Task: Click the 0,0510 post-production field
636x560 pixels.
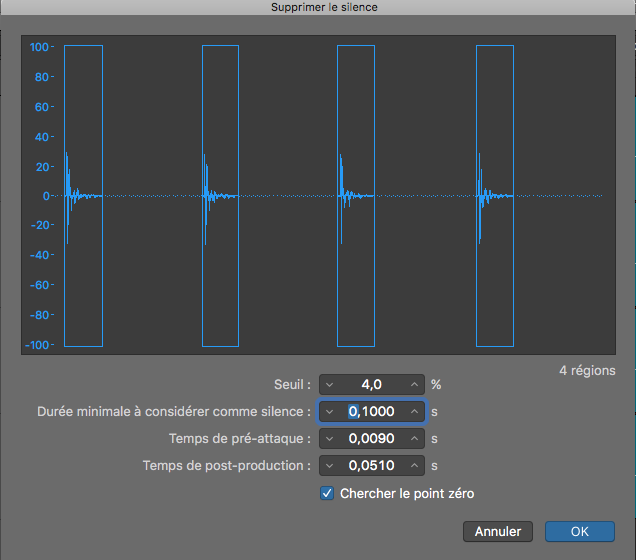Action: 372,466
